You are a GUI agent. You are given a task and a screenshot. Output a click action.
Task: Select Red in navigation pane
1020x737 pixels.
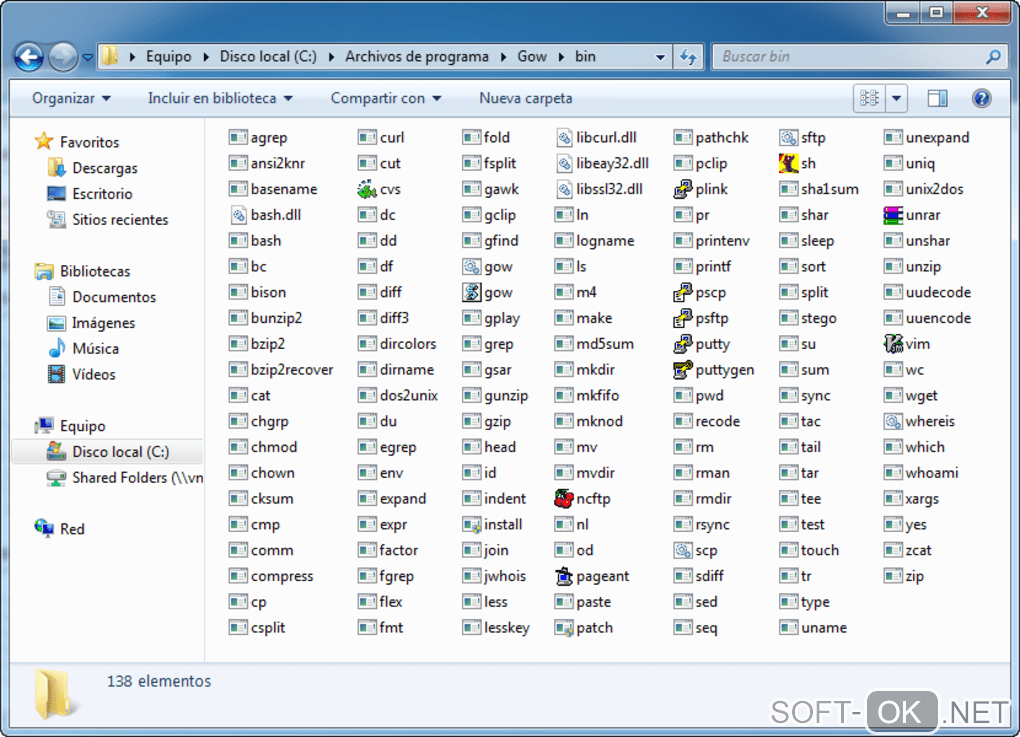click(72, 529)
